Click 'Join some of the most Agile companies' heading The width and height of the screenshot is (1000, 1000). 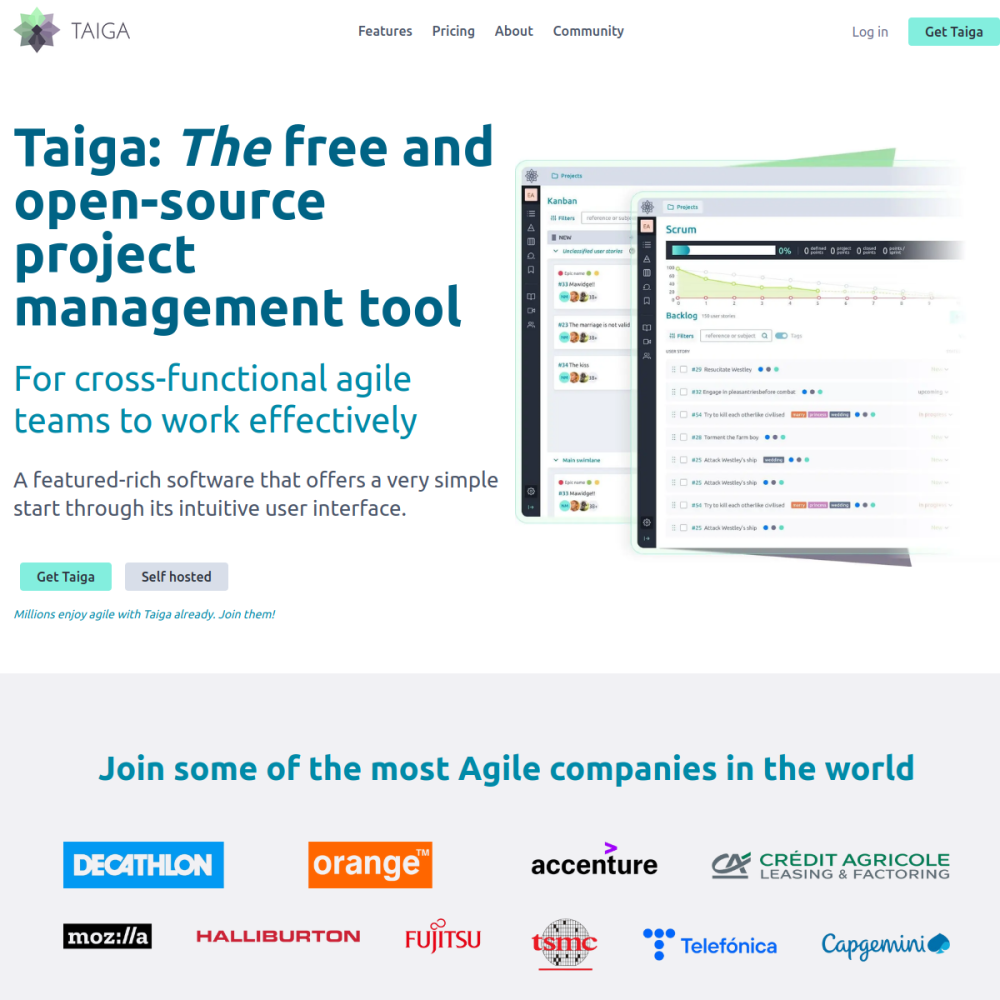pos(506,768)
